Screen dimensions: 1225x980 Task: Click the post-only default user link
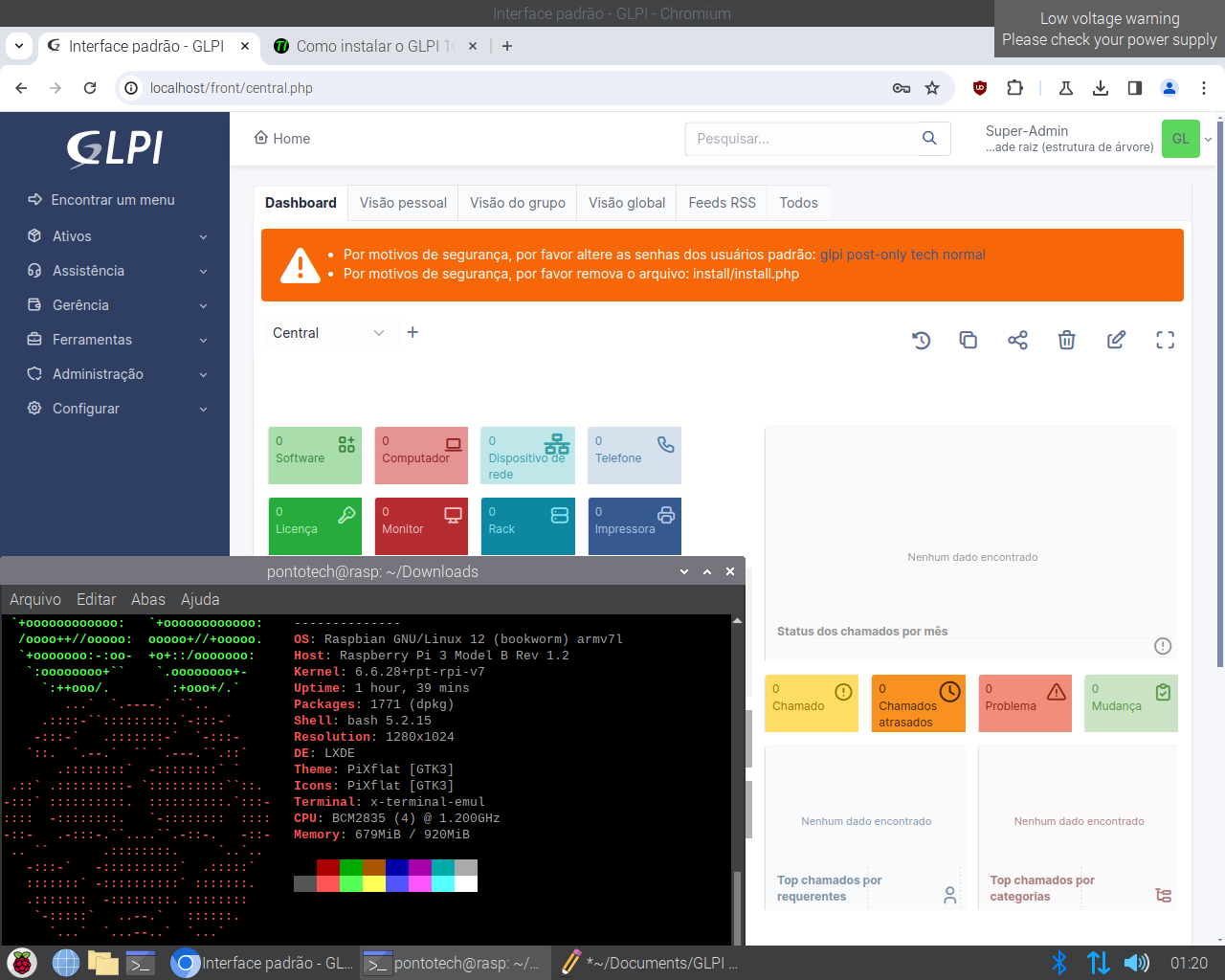[x=877, y=255]
